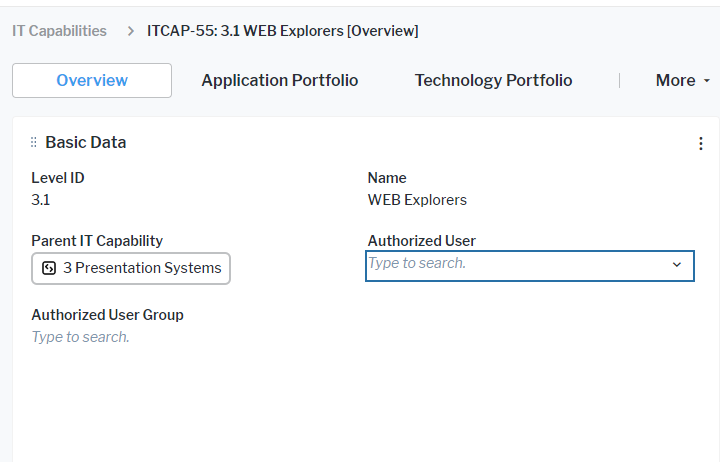Open the More tabs dropdown
Image resolution: width=720 pixels, height=462 pixels.
pyautogui.click(x=676, y=80)
